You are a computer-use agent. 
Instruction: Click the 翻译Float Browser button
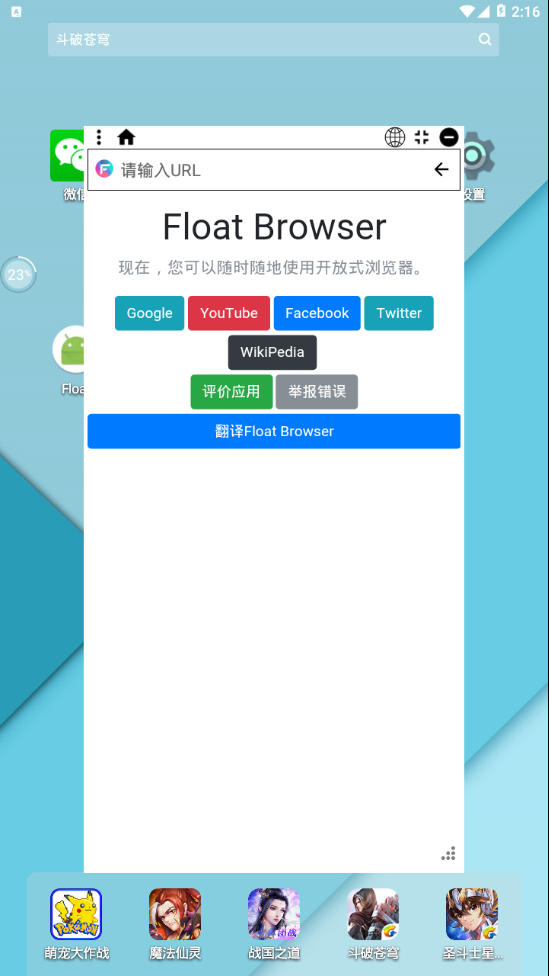[274, 431]
